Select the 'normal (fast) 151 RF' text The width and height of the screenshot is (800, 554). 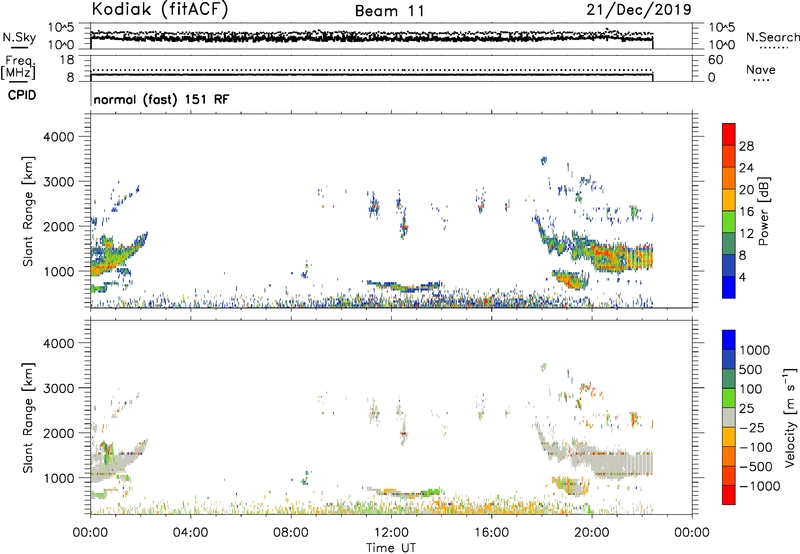(161, 99)
